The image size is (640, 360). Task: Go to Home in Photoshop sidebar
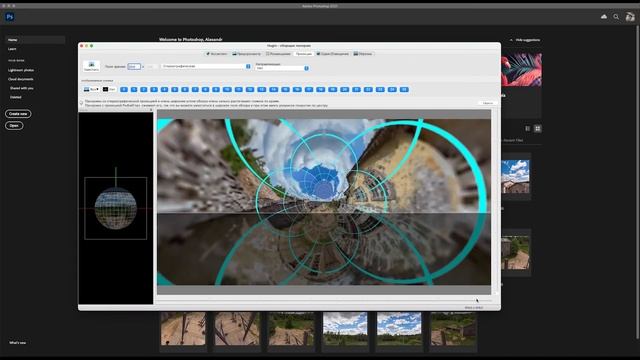pyautogui.click(x=35, y=40)
